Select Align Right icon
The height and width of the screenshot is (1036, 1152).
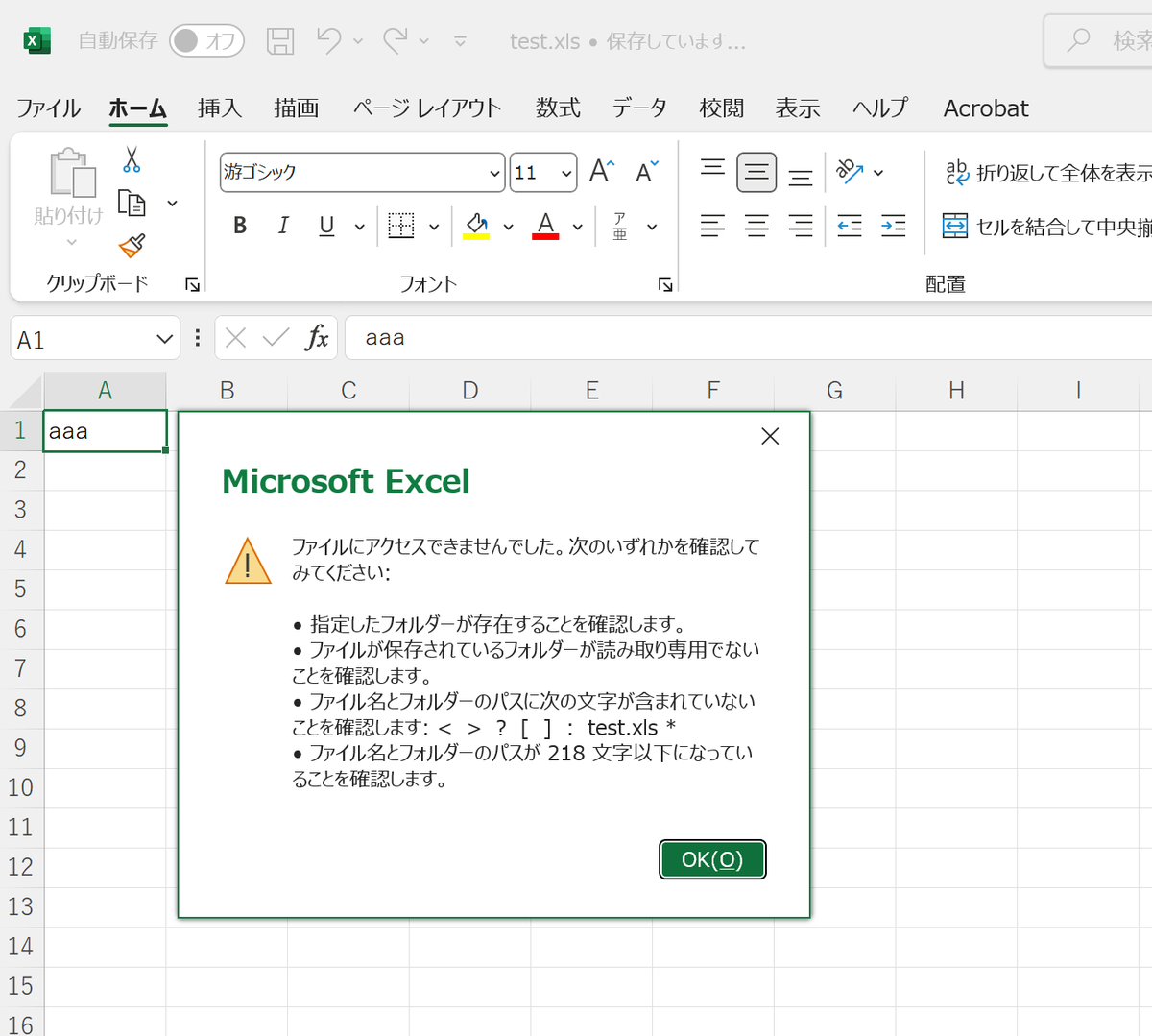[x=801, y=226]
